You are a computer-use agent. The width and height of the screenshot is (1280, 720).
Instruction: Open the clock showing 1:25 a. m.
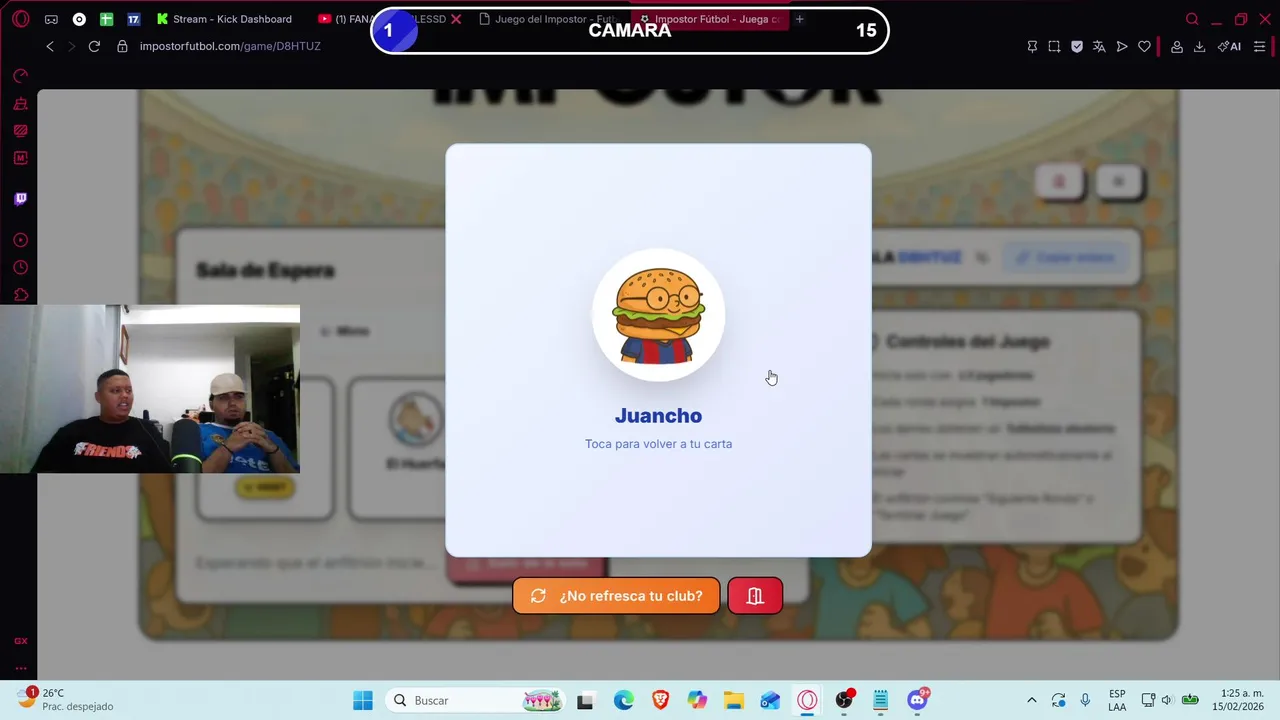click(x=1238, y=700)
